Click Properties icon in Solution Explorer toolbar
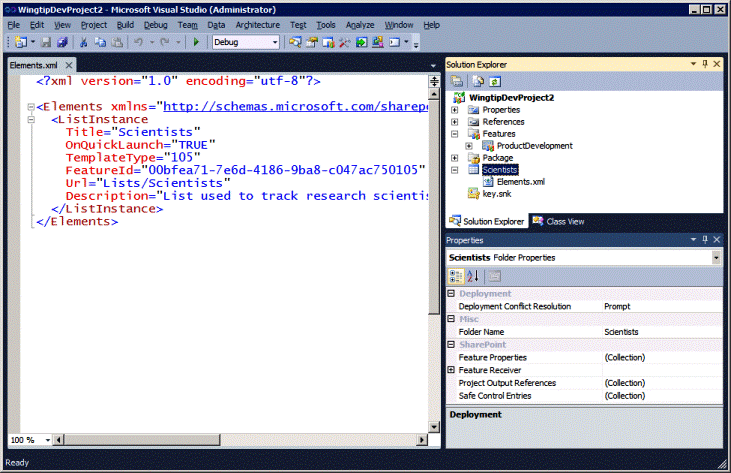 [x=457, y=82]
